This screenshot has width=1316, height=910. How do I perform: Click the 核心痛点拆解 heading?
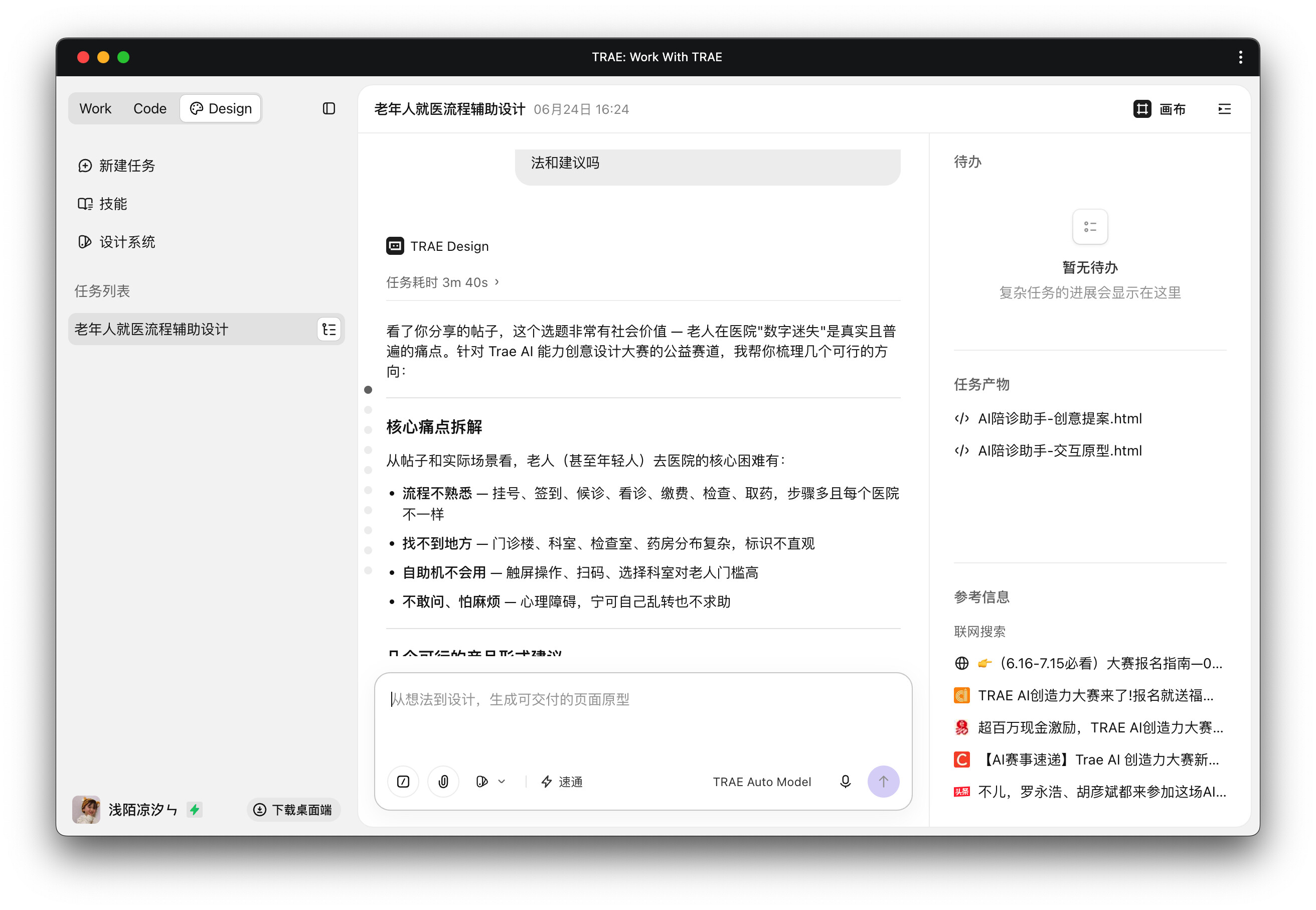[434, 426]
